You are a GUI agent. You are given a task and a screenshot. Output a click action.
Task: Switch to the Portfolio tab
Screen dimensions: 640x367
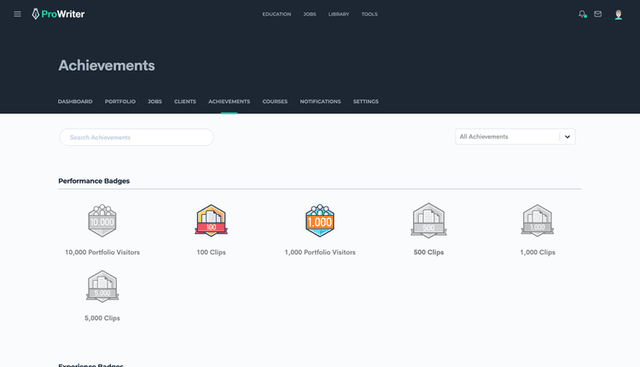120,102
